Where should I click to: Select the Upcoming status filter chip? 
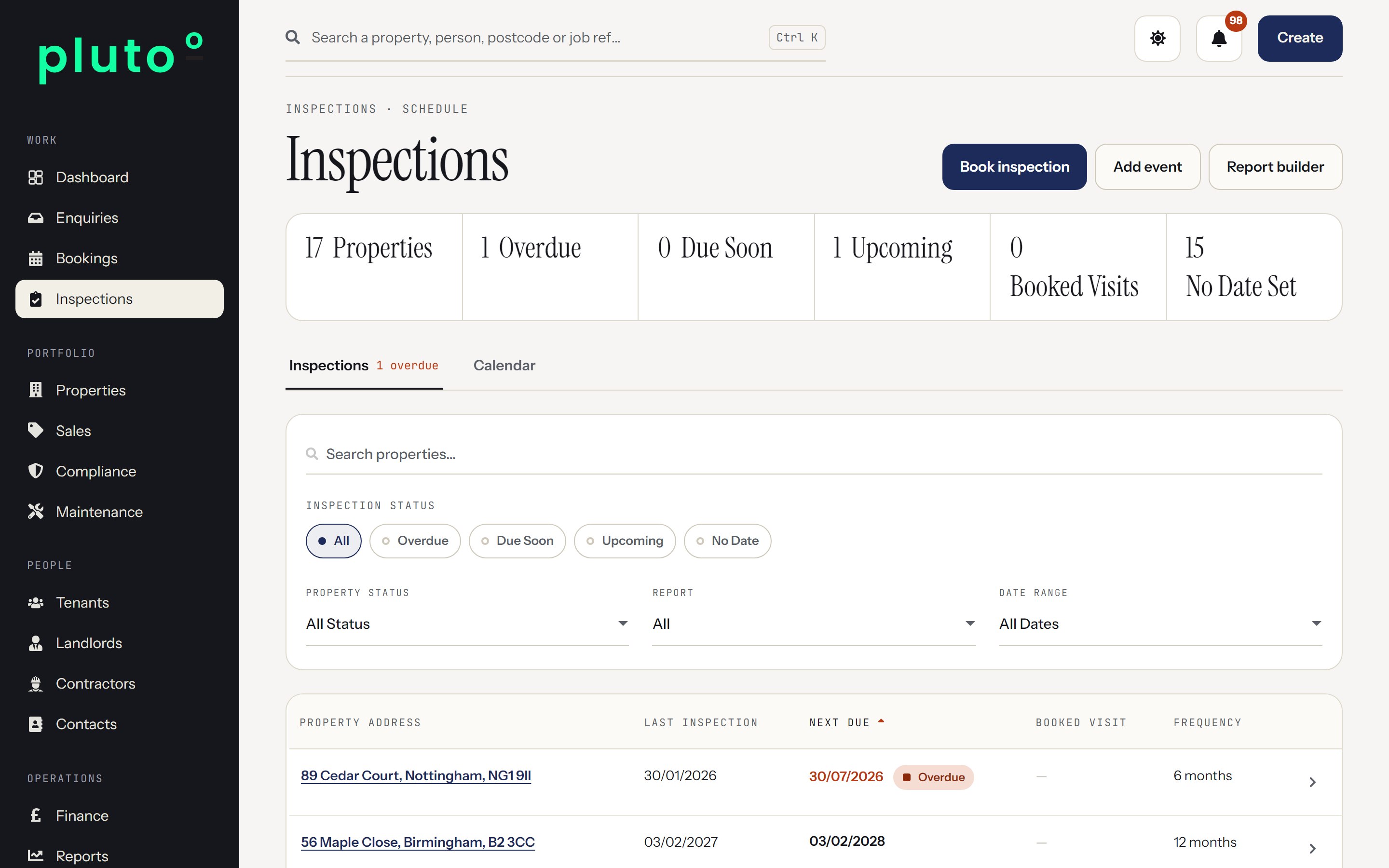point(625,541)
